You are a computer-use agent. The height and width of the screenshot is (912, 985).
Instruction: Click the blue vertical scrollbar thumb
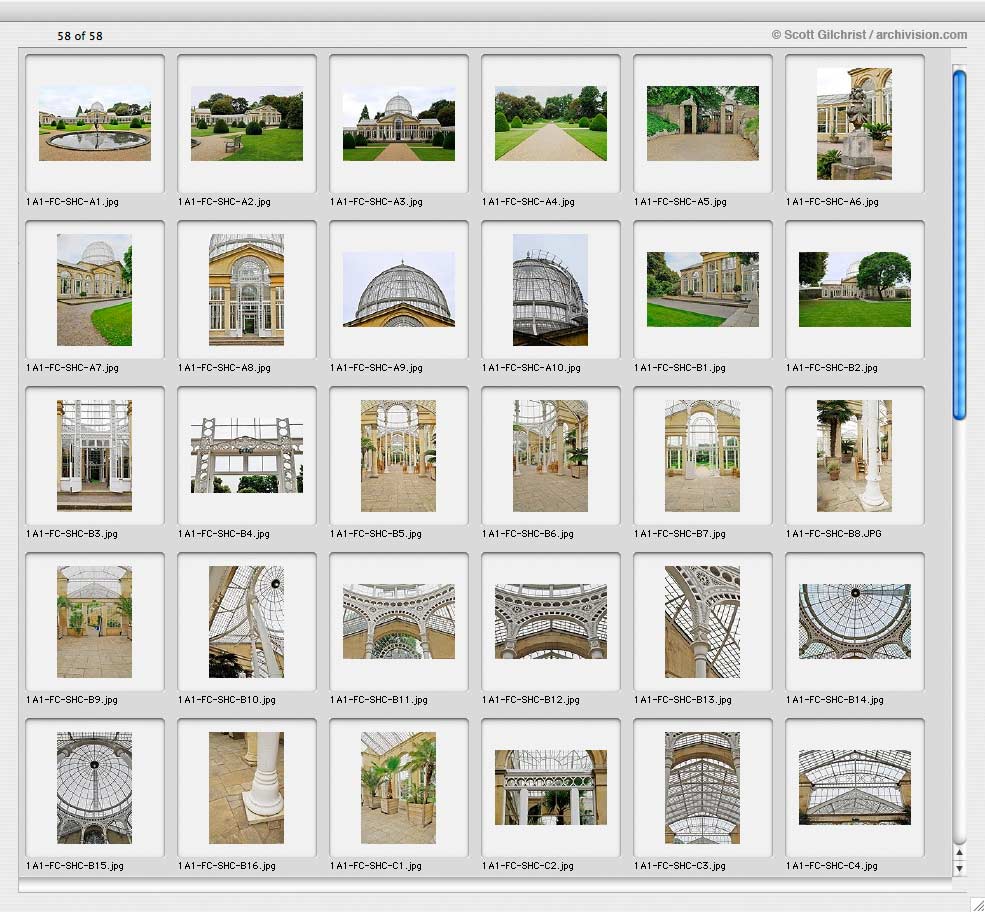[x=959, y=244]
